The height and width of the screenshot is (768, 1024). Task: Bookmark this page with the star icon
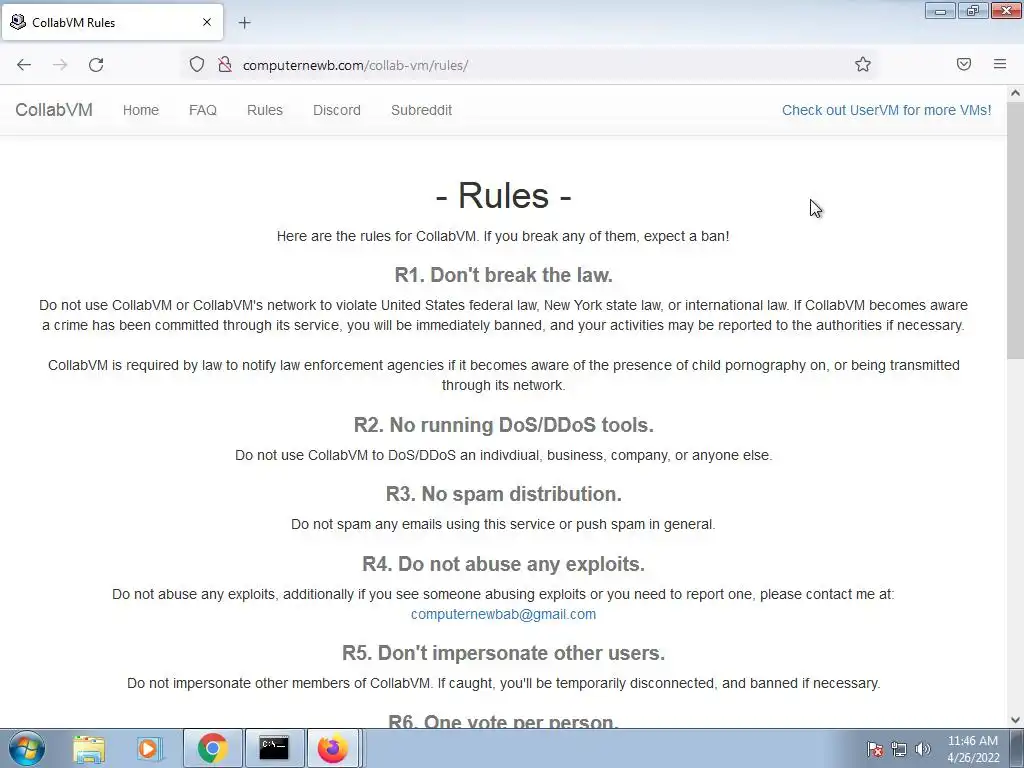pos(863,64)
